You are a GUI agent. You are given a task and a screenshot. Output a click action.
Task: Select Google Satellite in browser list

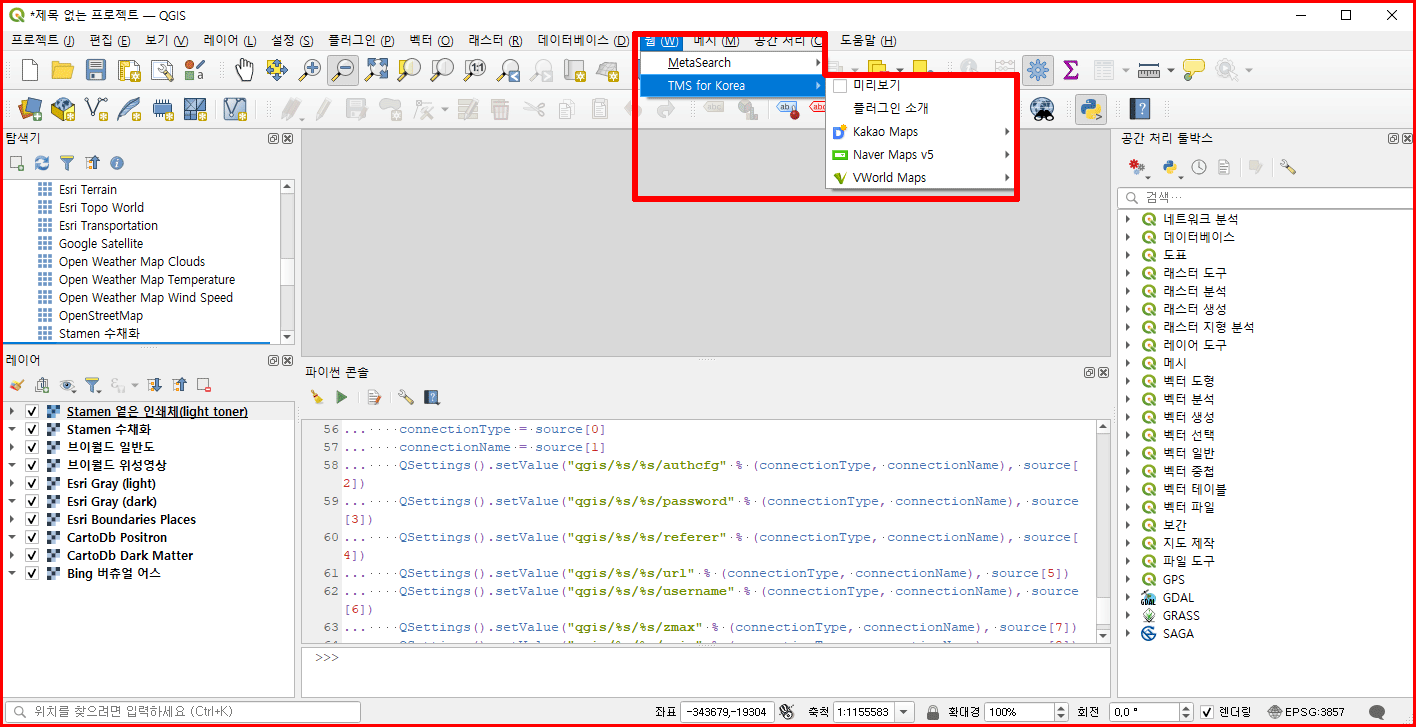coord(101,244)
